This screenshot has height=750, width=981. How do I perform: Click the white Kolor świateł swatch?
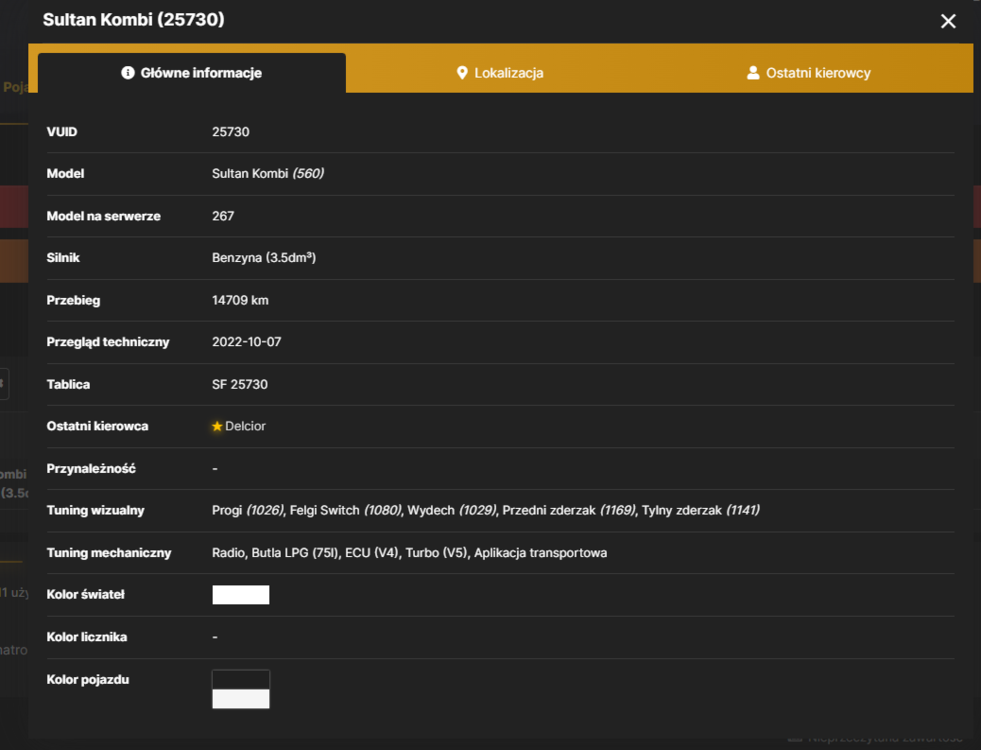(x=241, y=595)
